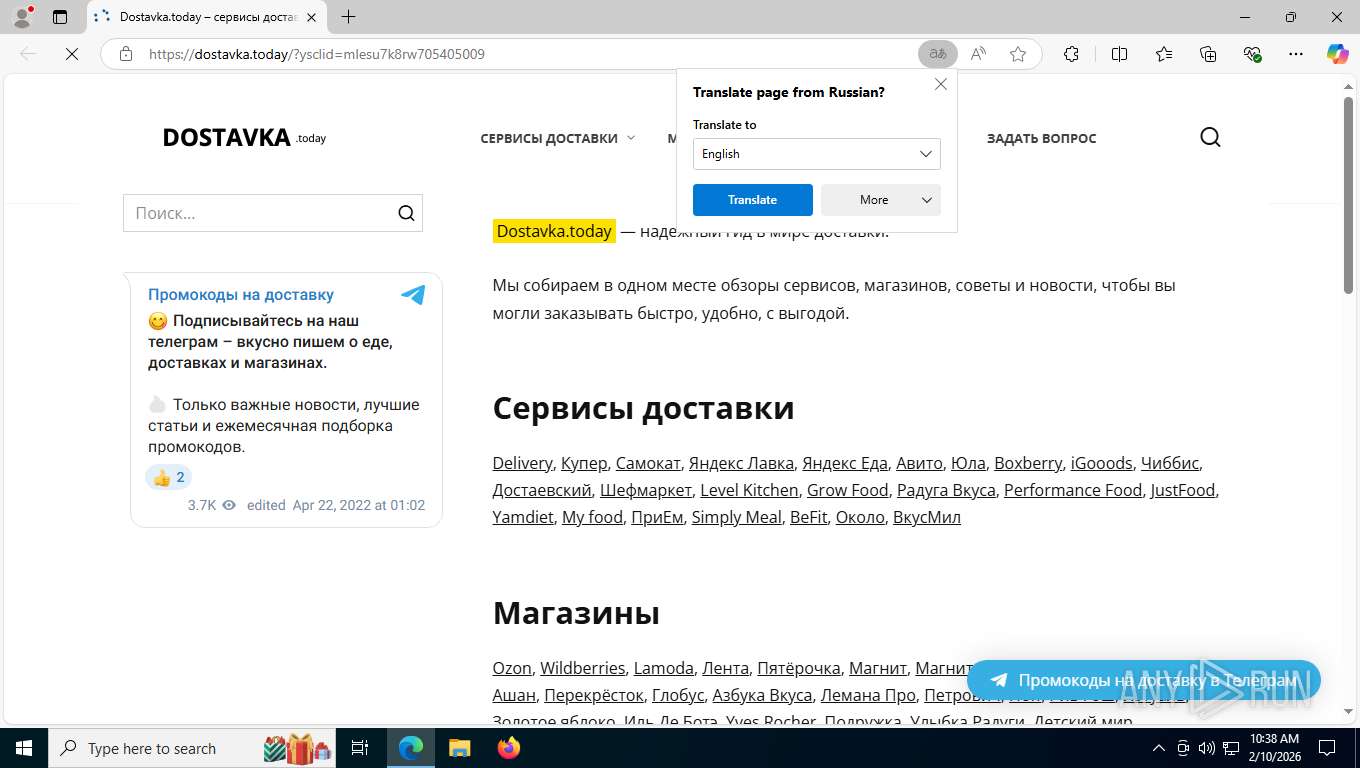Open the Авито link
Image resolution: width=1360 pixels, height=768 pixels.
(919, 463)
